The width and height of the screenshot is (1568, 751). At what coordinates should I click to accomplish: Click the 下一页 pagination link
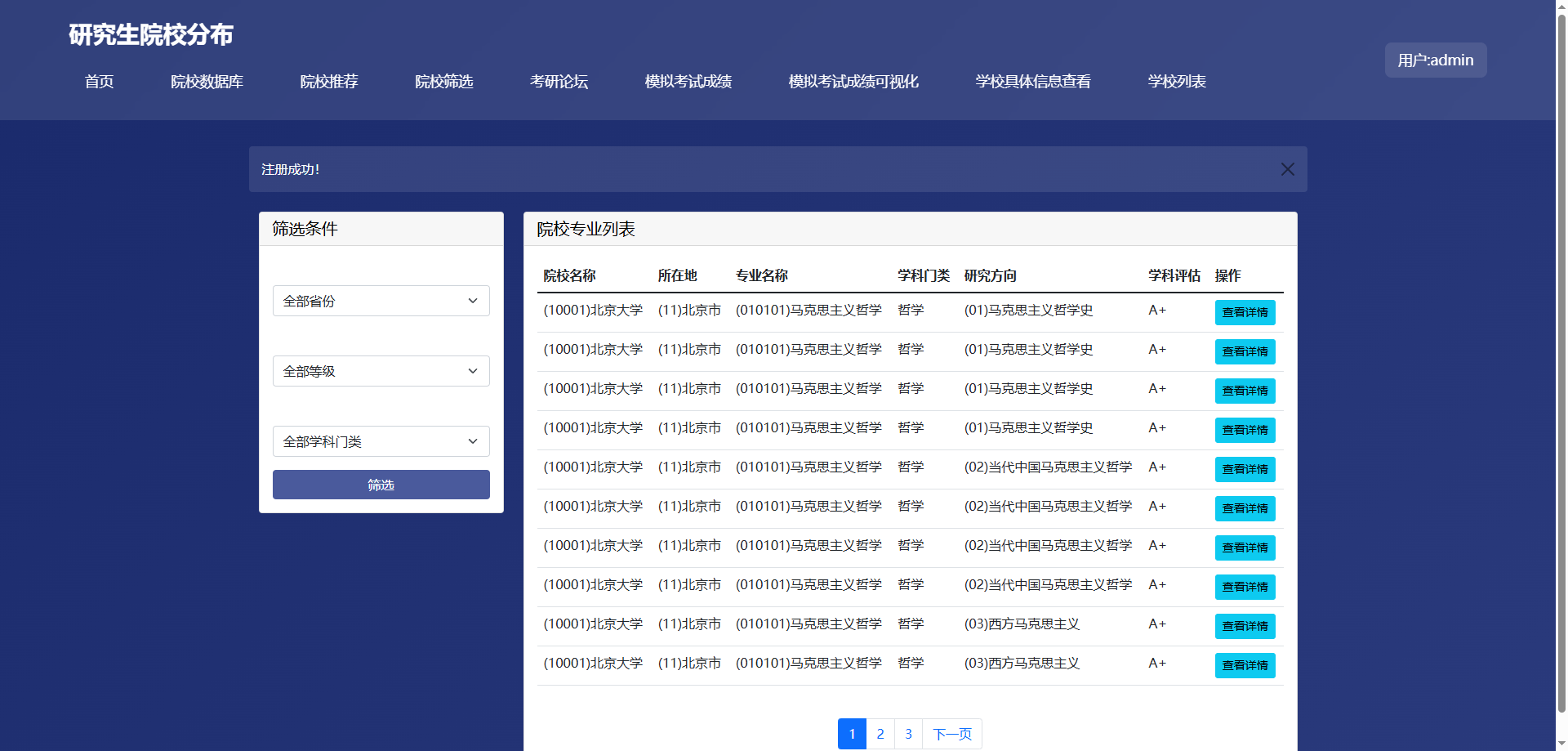point(952,734)
